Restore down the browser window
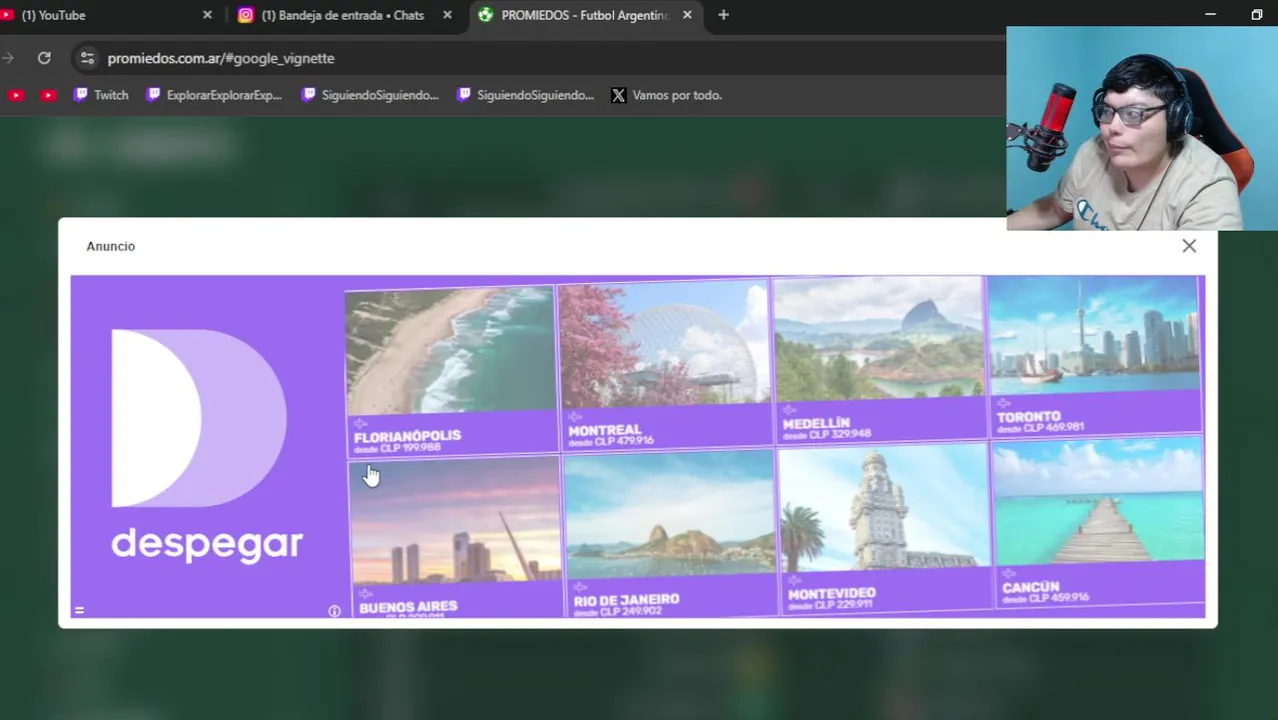The image size is (1278, 720). point(1257,14)
